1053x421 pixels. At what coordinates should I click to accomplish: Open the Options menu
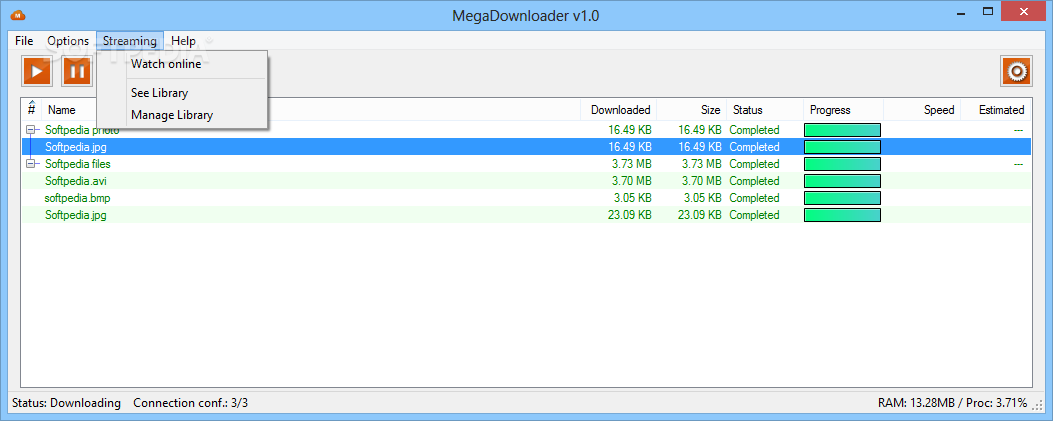pyautogui.click(x=68, y=41)
